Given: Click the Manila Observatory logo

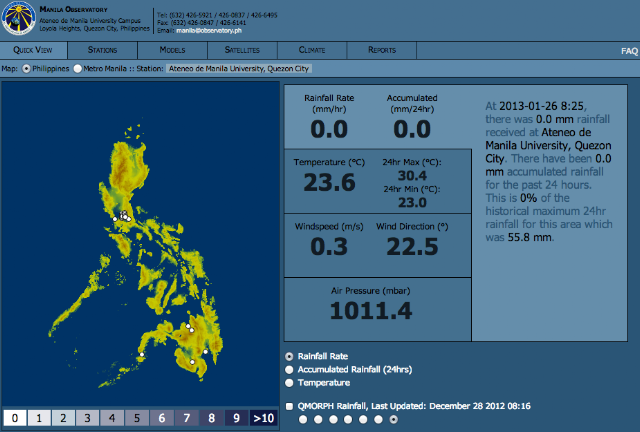Looking at the screenshot, I should [18, 18].
